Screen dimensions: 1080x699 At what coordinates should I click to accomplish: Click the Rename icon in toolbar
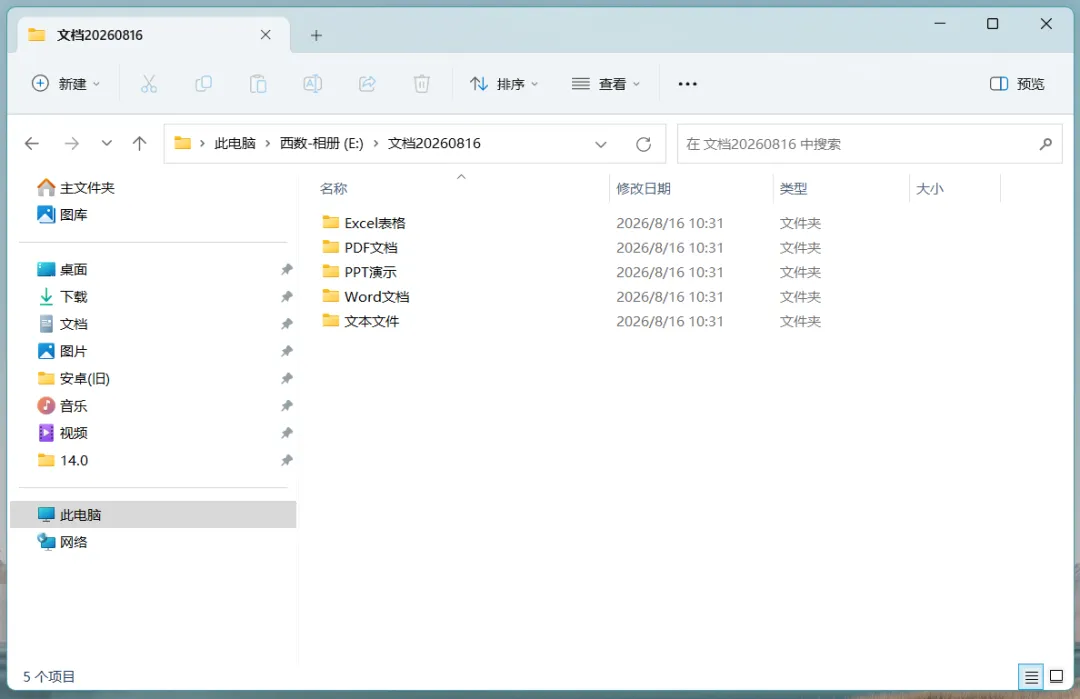(313, 84)
